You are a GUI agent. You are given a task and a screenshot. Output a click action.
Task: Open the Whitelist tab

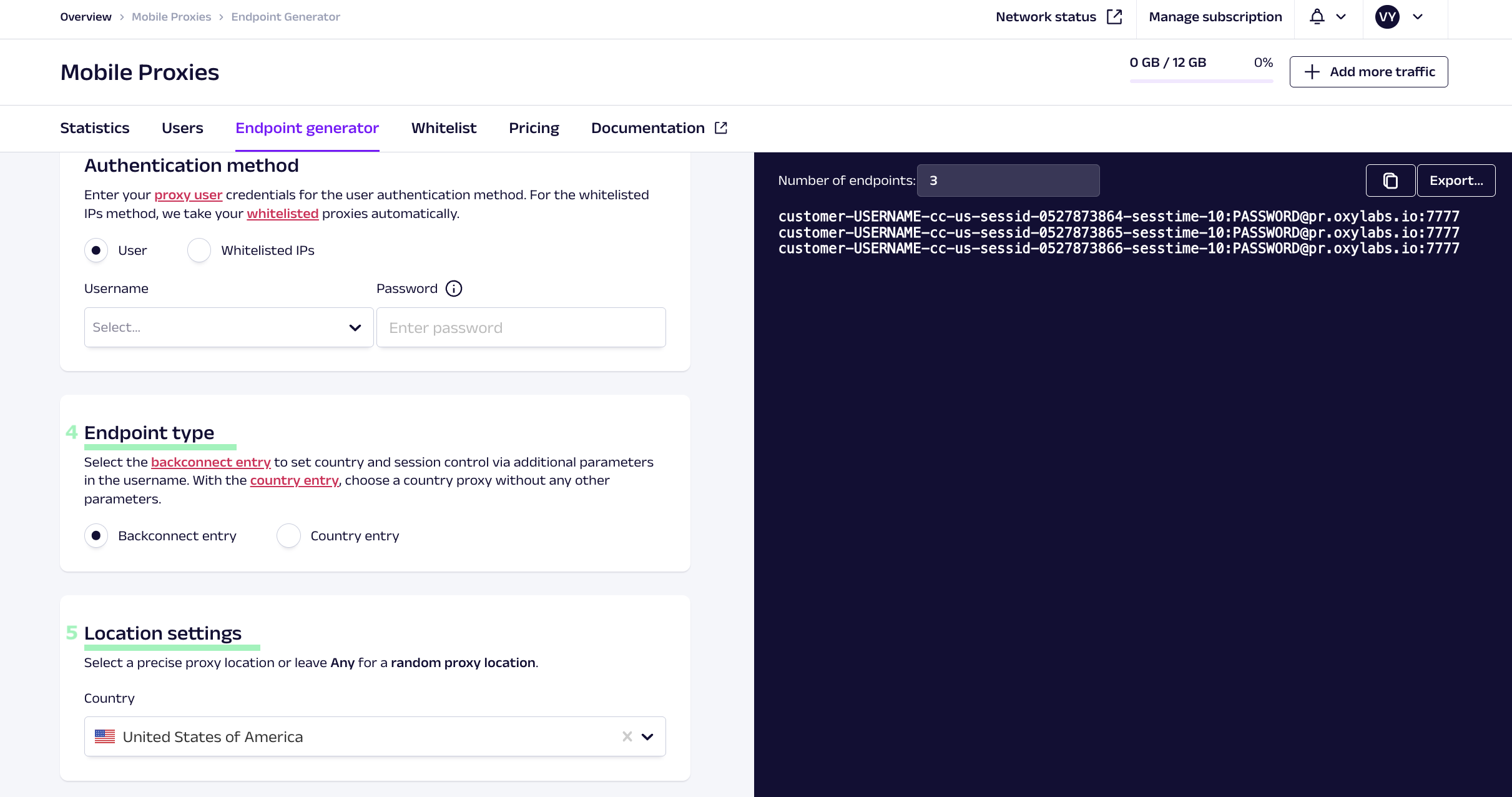pyautogui.click(x=444, y=128)
